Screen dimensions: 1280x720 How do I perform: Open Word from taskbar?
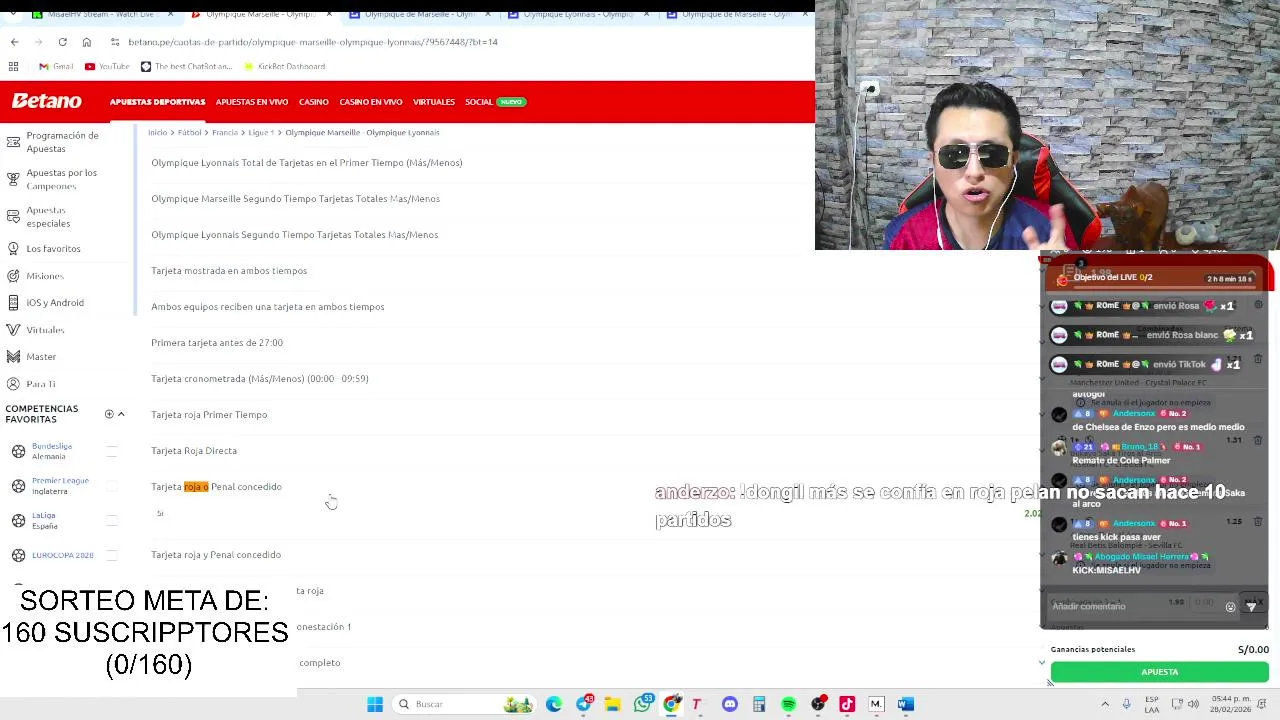tap(905, 704)
